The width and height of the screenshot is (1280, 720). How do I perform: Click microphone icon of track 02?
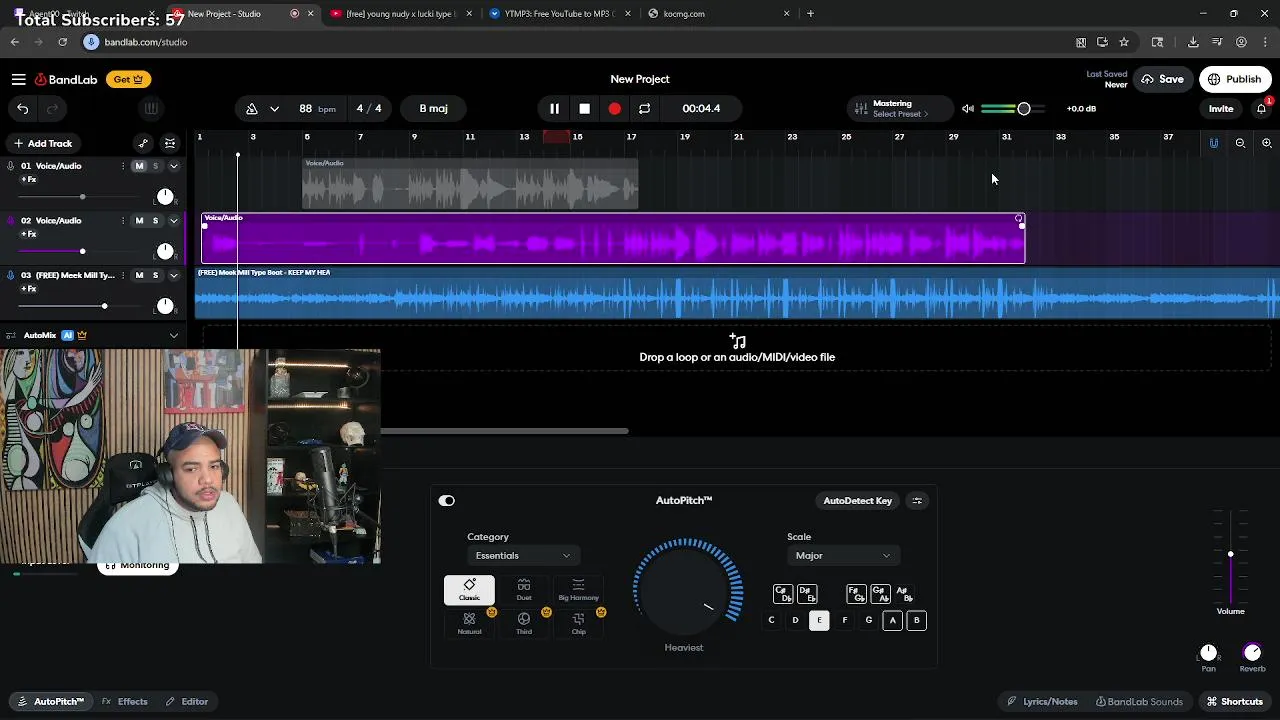click(10, 220)
